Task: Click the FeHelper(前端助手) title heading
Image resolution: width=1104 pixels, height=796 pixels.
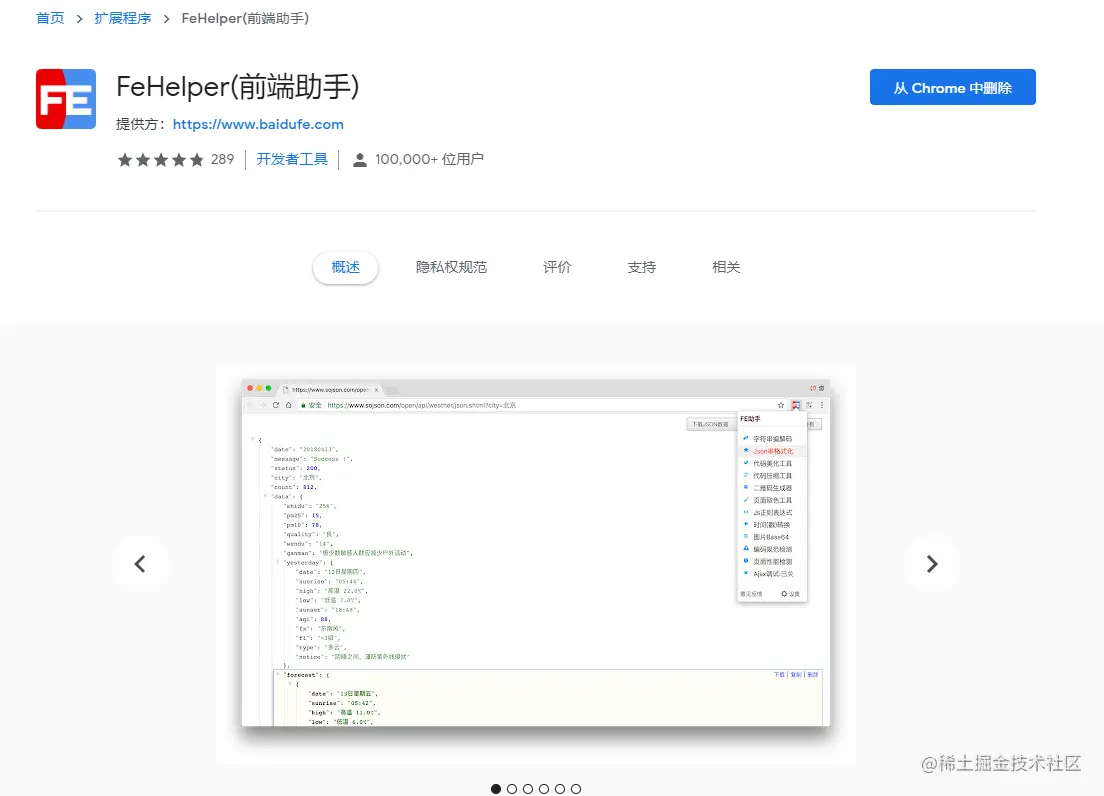Action: pos(238,87)
